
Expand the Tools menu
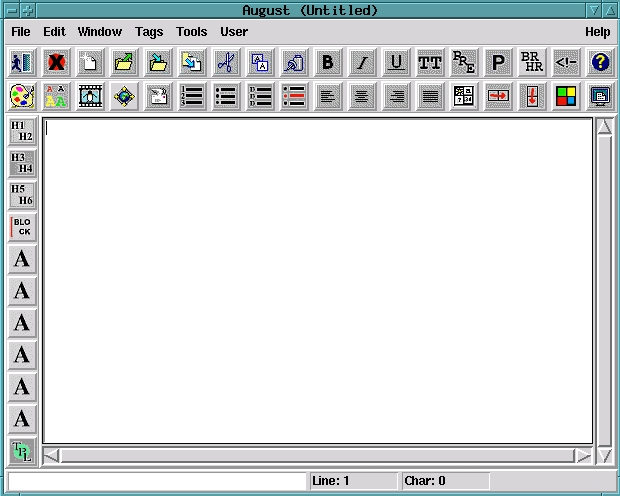tap(191, 32)
